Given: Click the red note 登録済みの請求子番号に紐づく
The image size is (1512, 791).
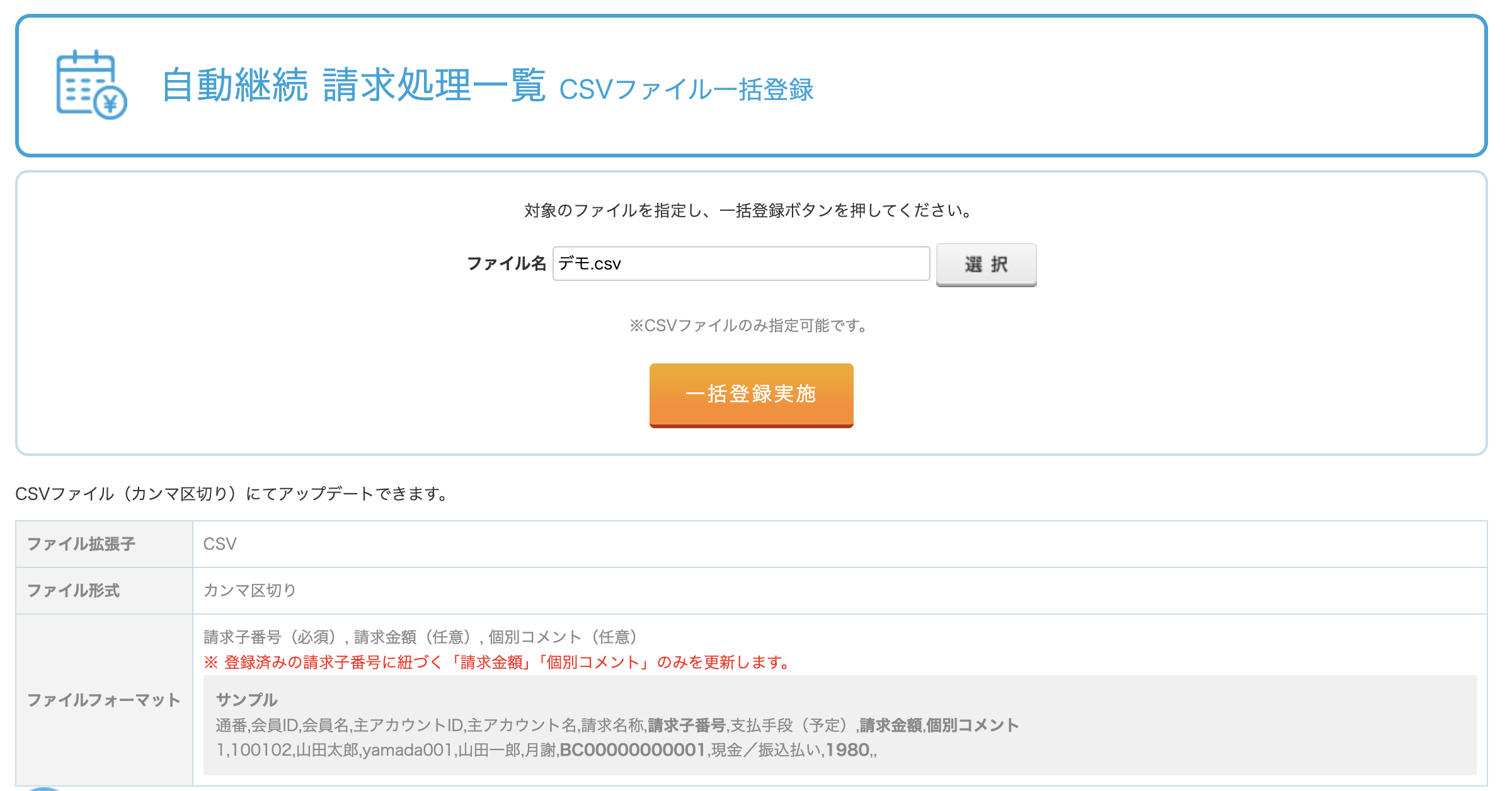Looking at the screenshot, I should 498,663.
